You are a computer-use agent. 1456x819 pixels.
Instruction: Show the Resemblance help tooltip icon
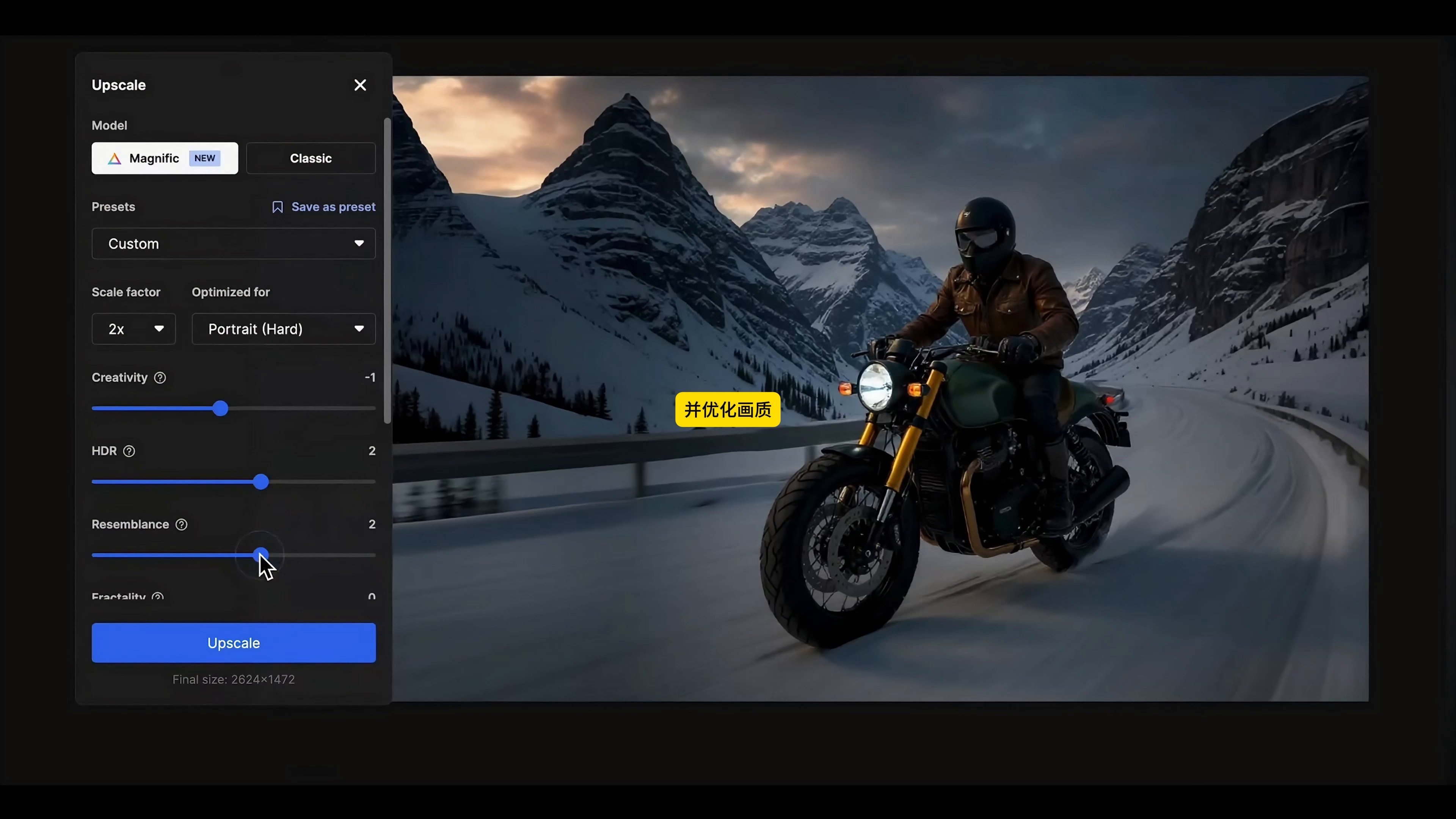181,524
